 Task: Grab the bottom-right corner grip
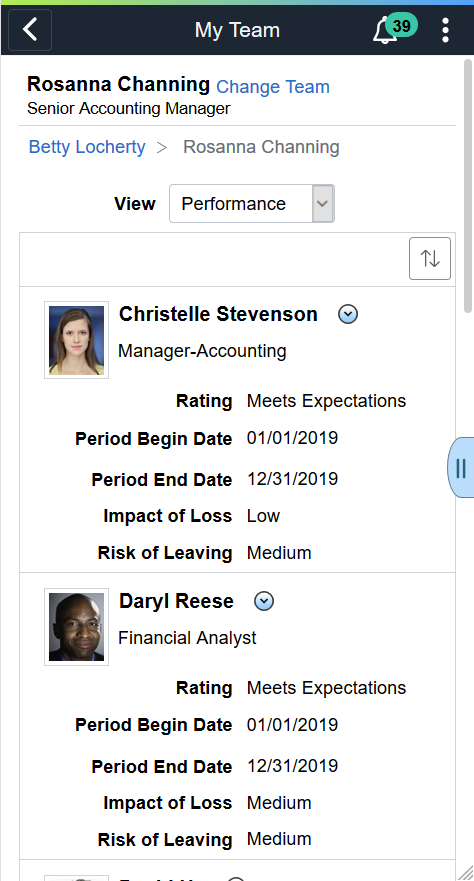[466, 873]
